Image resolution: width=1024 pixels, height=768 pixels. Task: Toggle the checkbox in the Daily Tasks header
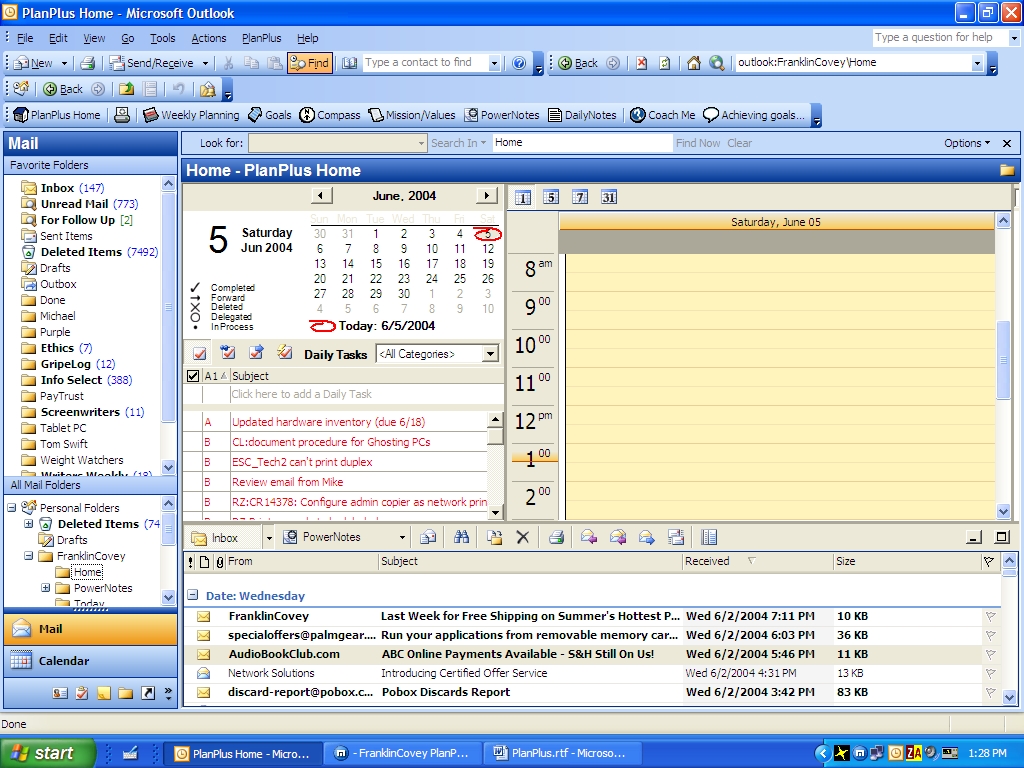click(x=193, y=376)
